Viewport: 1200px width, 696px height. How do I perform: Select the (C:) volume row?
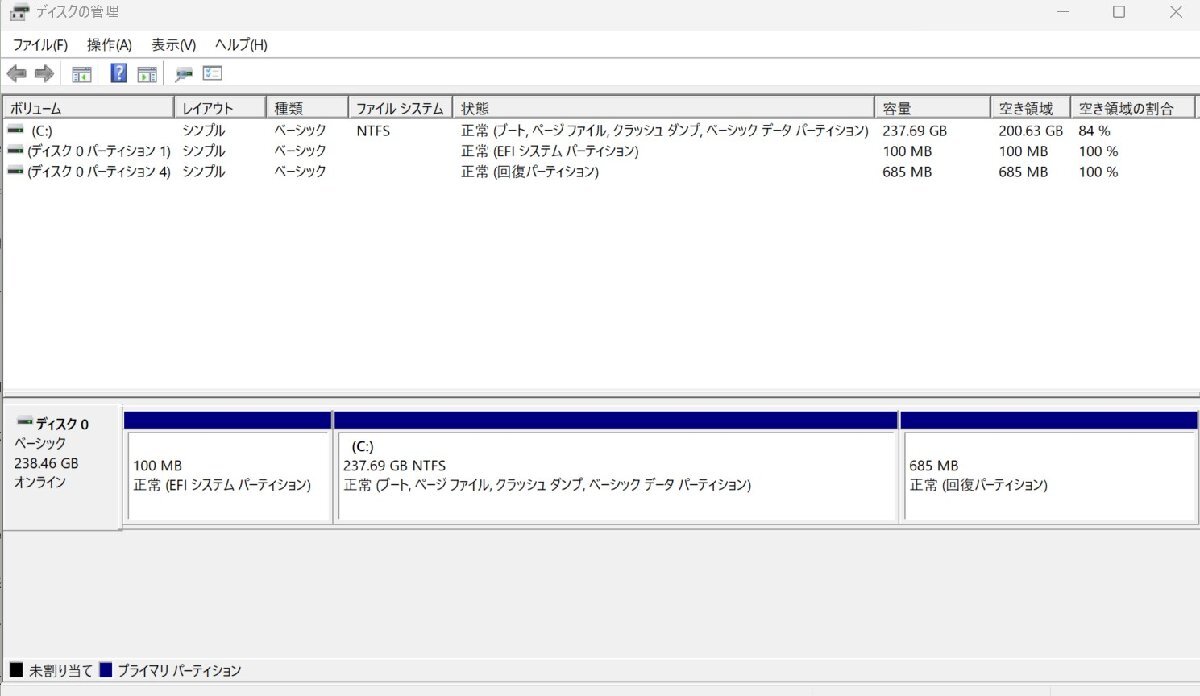pos(100,129)
